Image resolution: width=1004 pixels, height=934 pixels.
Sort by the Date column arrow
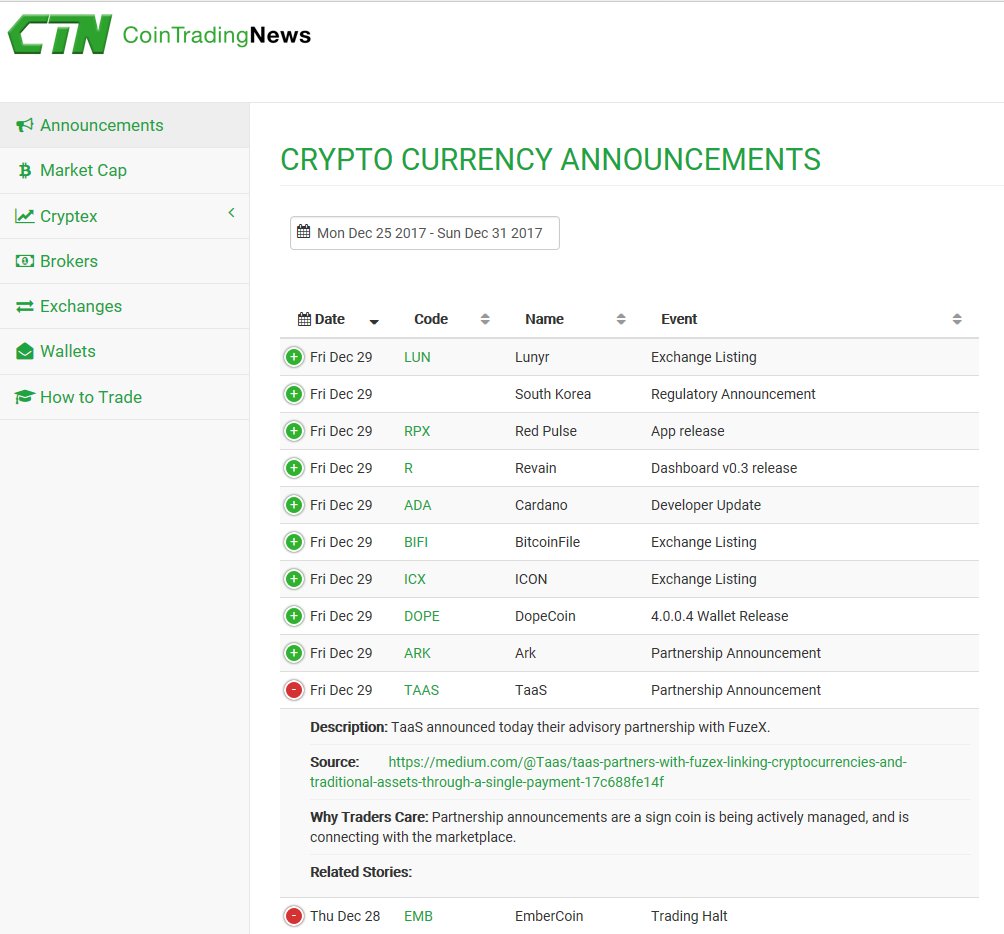pyautogui.click(x=375, y=321)
